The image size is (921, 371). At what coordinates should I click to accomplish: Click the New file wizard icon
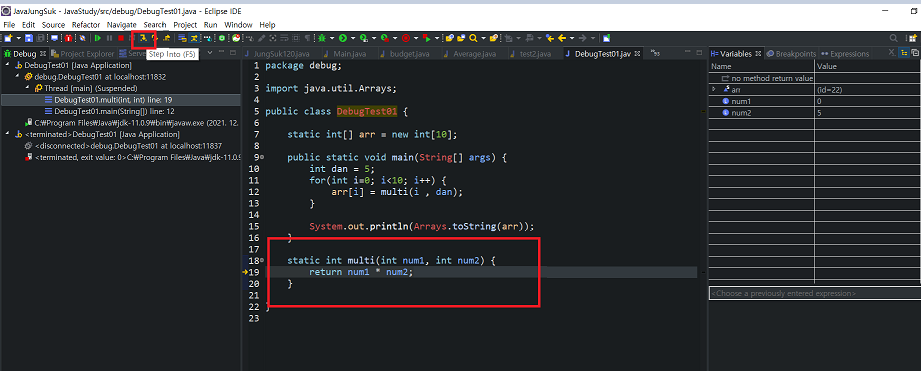[x=8, y=38]
